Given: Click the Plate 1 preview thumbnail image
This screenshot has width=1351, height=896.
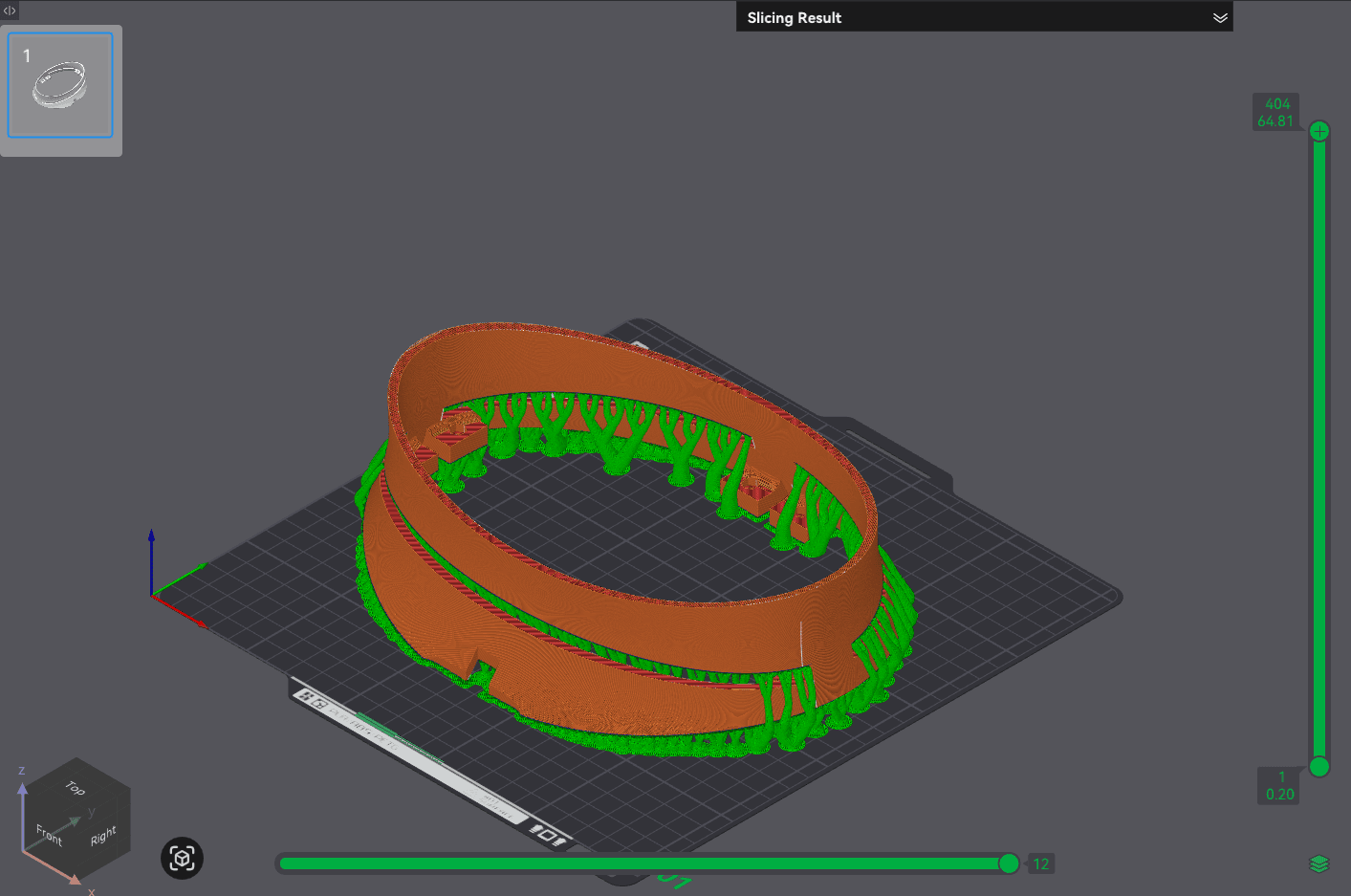Looking at the screenshot, I should [x=60, y=86].
